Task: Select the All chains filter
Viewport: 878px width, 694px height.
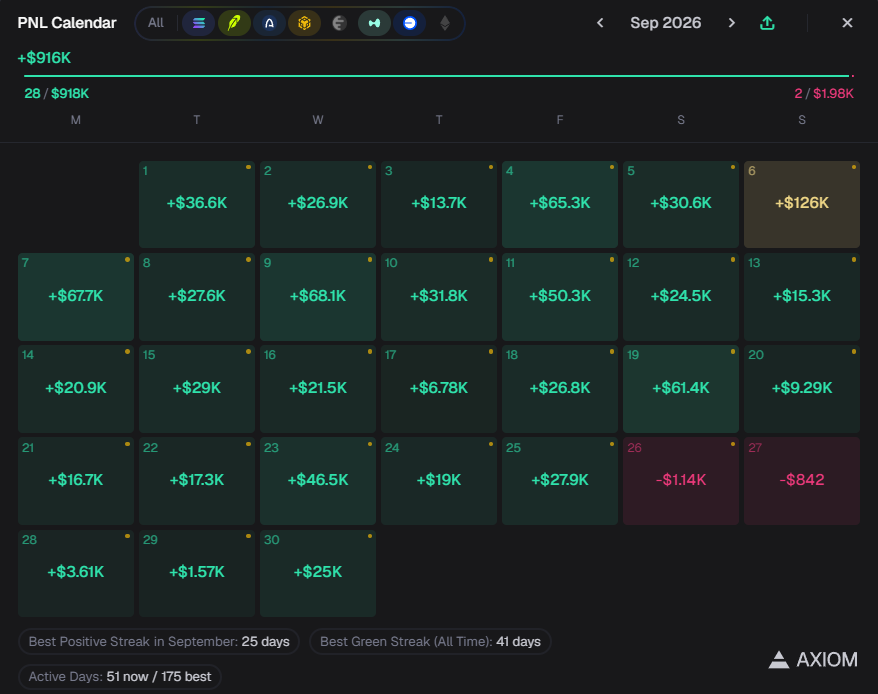Action: (x=156, y=23)
